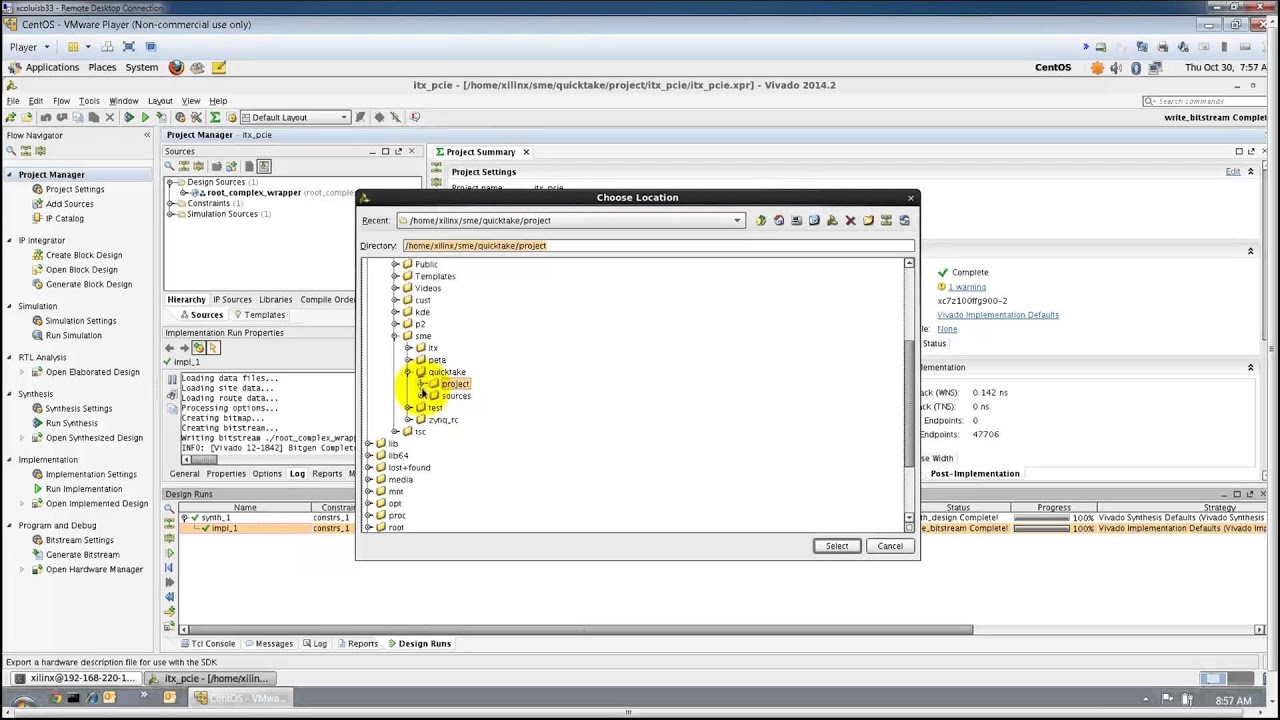Click Generate Bitstream in Flow Navigator
This screenshot has width=1280, height=720.
tap(82, 554)
